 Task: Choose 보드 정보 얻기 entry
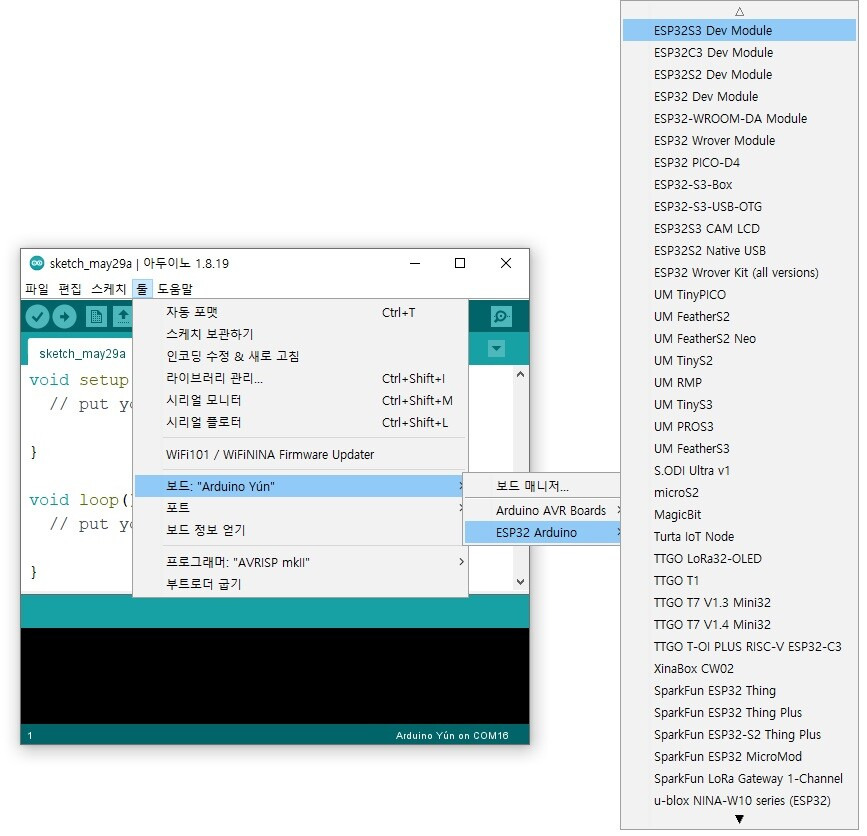[299, 530]
